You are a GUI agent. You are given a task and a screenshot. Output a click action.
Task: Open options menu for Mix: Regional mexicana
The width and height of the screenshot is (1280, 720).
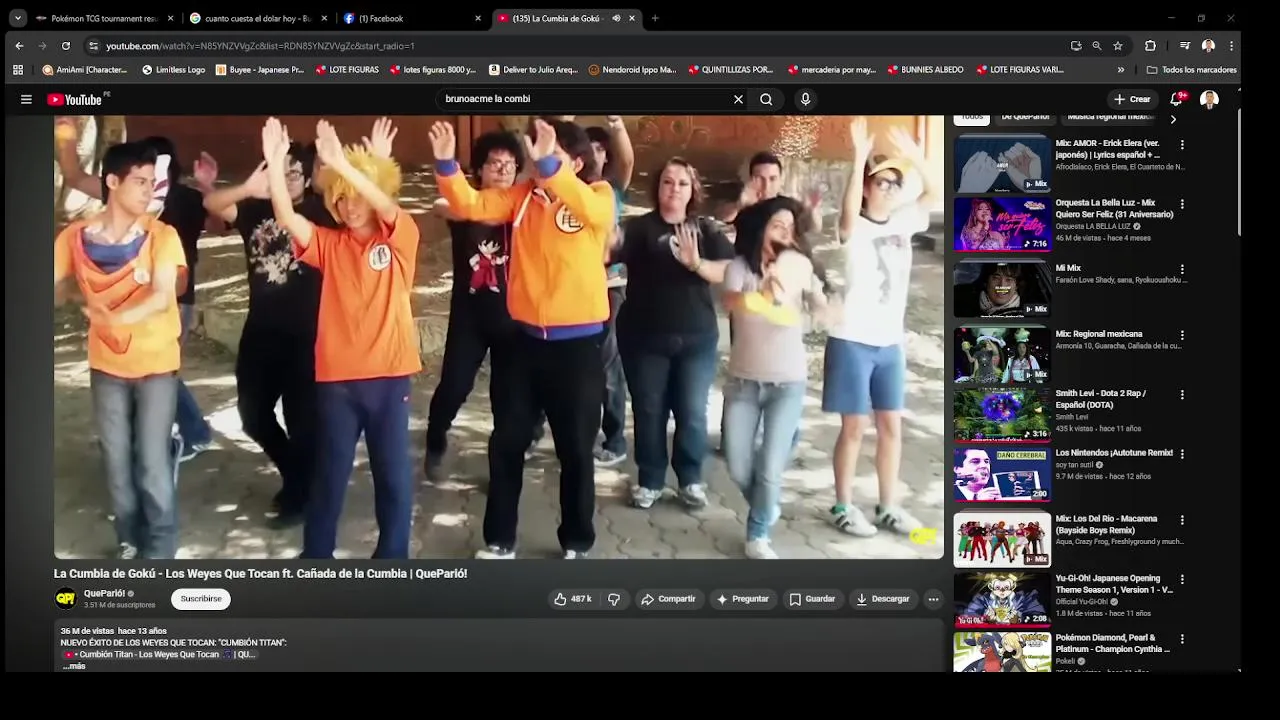(x=1182, y=335)
